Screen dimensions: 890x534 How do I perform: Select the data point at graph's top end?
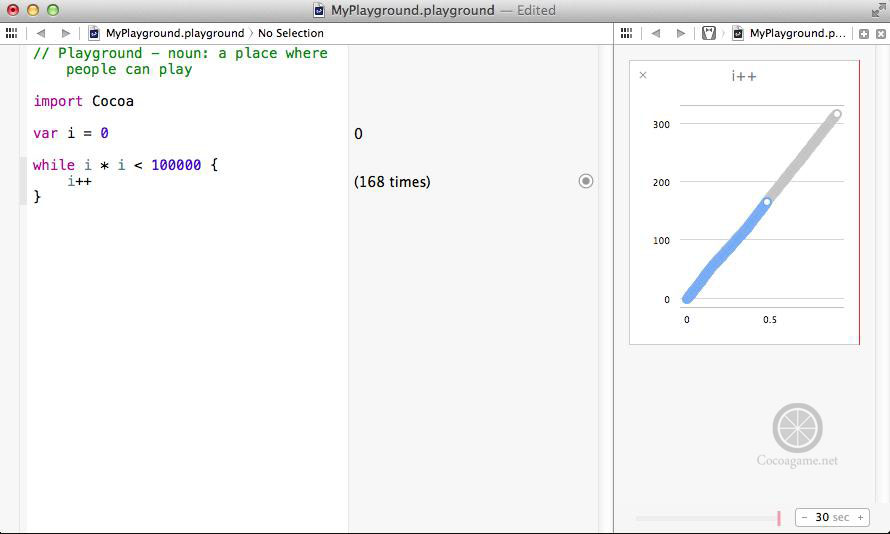click(837, 114)
